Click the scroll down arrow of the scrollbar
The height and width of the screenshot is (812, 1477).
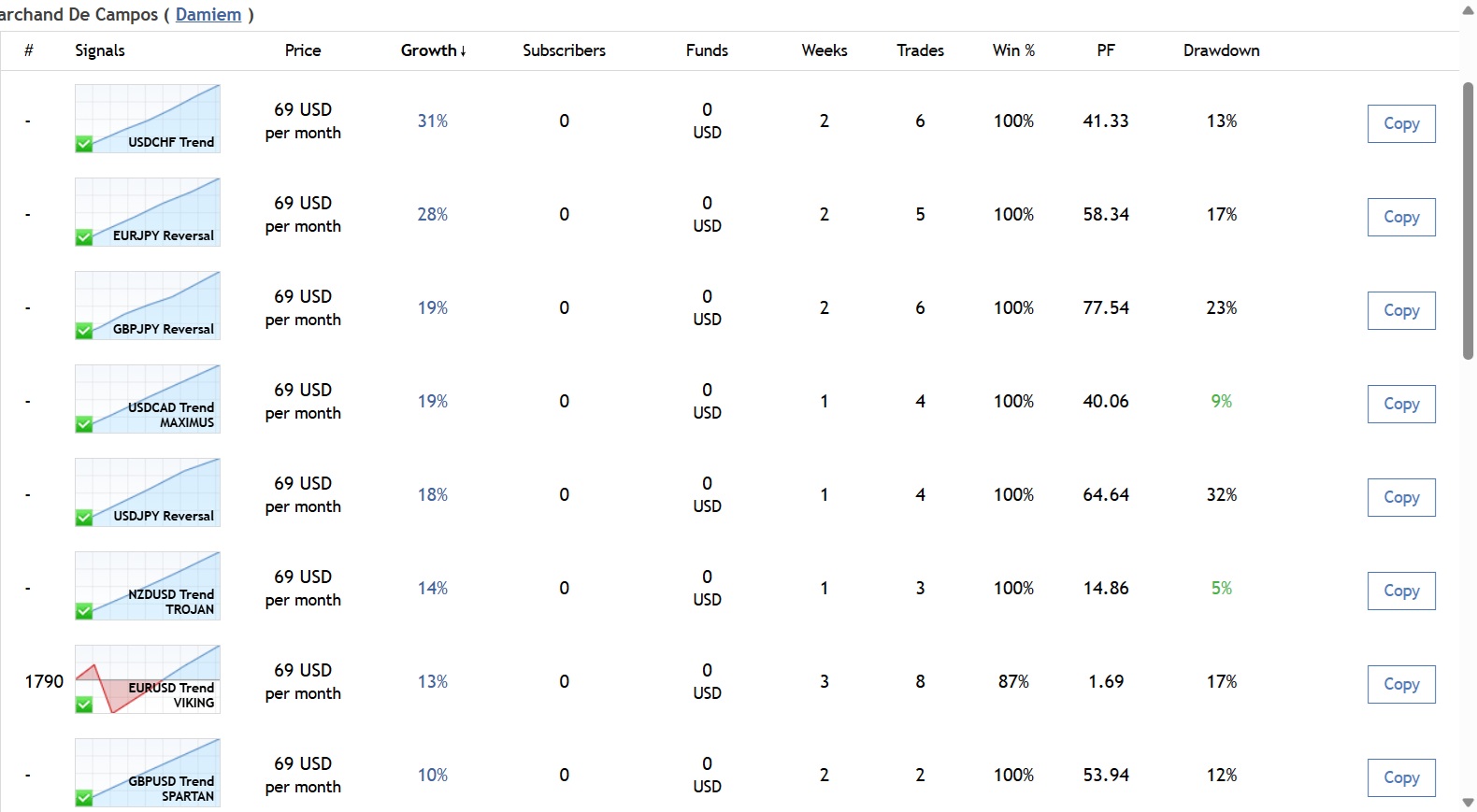coord(1468,803)
